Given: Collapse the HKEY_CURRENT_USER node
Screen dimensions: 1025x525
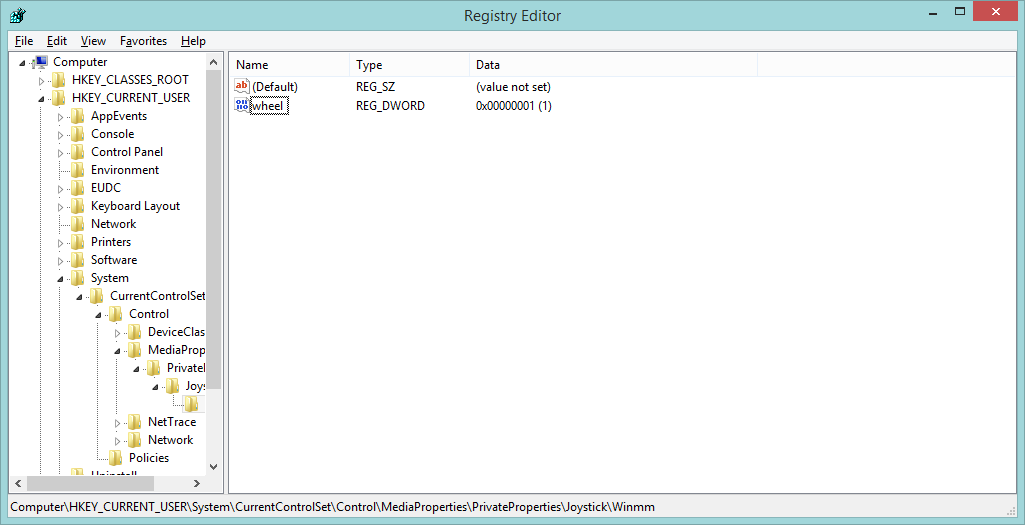Looking at the screenshot, I should tap(42, 99).
